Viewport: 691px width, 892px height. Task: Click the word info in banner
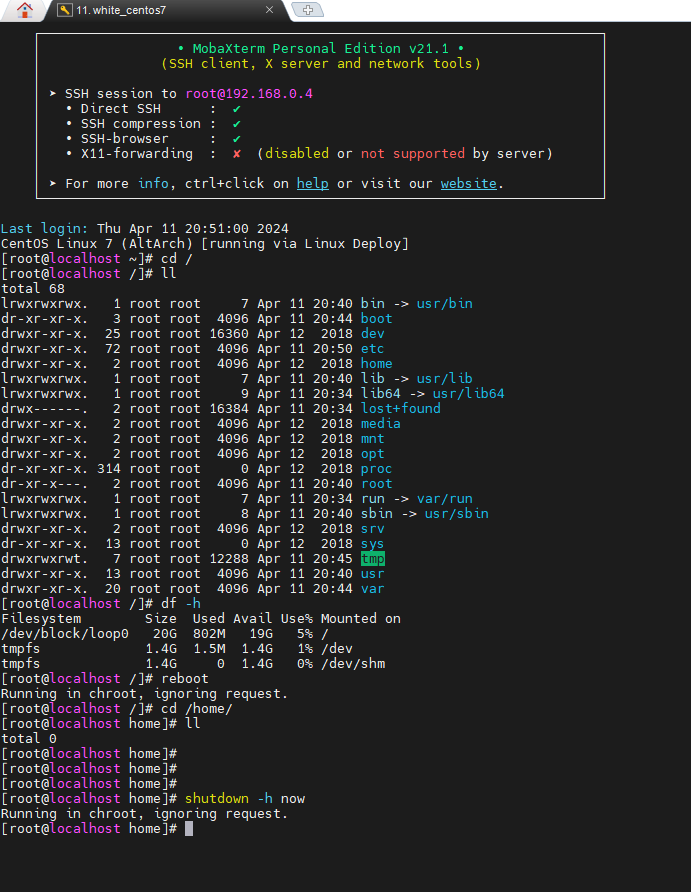(154, 184)
